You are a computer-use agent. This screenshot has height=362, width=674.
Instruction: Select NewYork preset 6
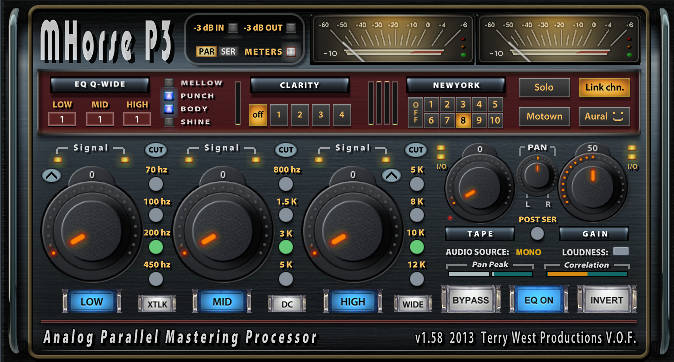pos(431,120)
